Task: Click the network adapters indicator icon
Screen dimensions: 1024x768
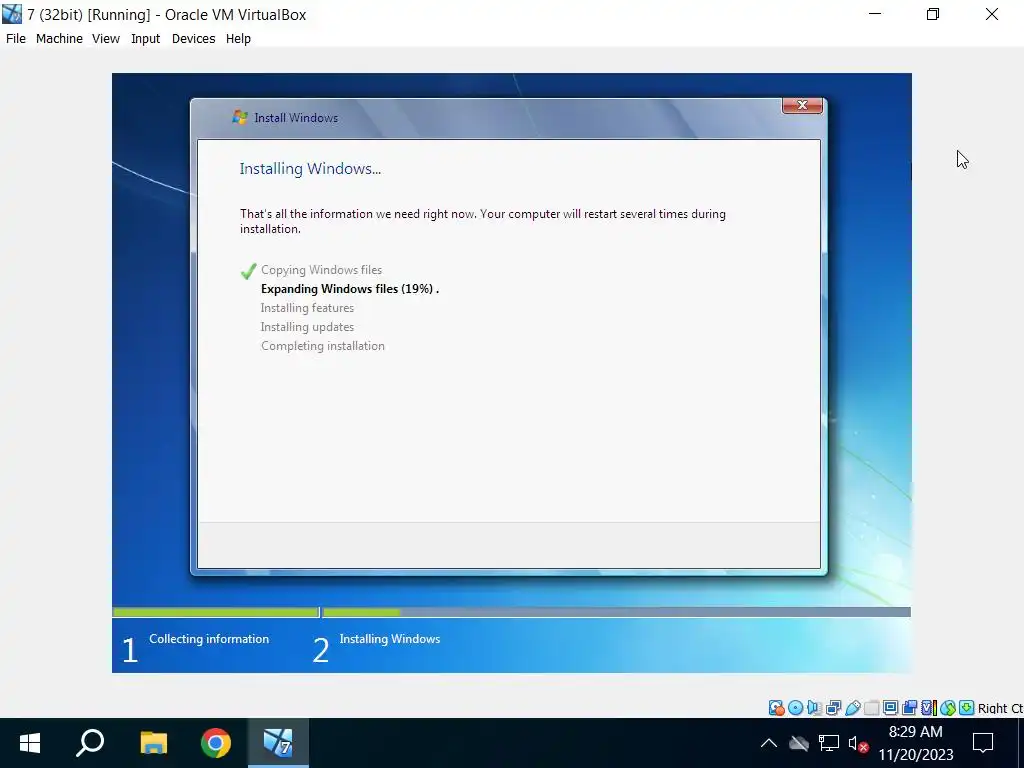Action: coord(833,708)
